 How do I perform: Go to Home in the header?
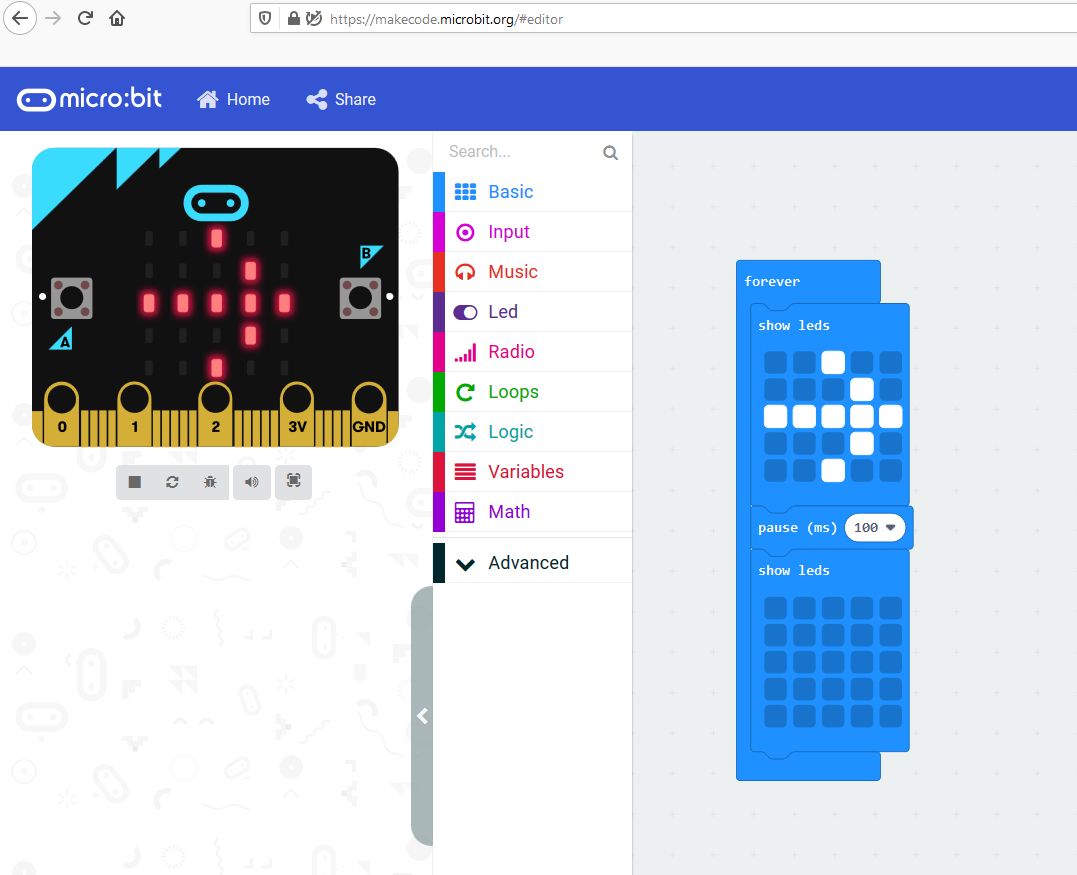tap(234, 99)
